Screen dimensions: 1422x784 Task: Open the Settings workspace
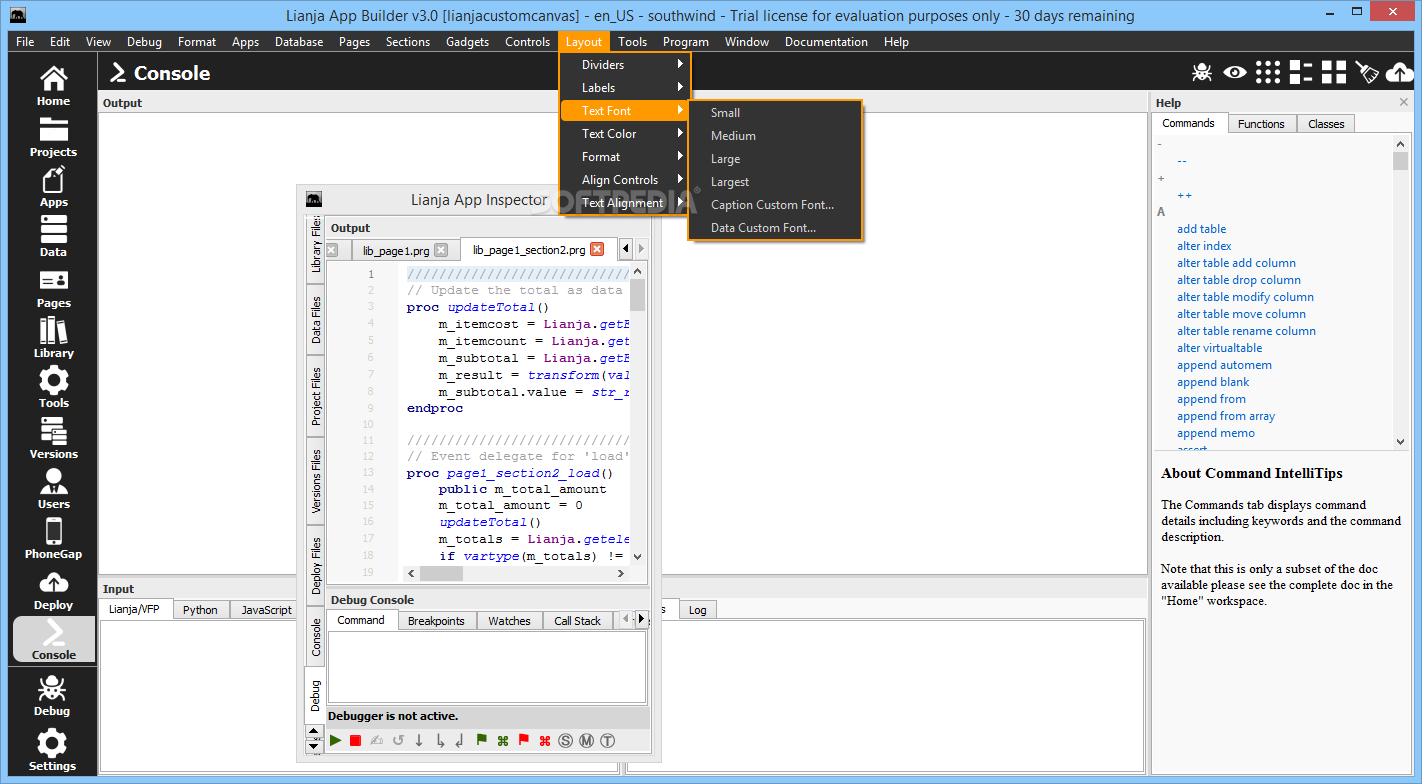tap(53, 750)
